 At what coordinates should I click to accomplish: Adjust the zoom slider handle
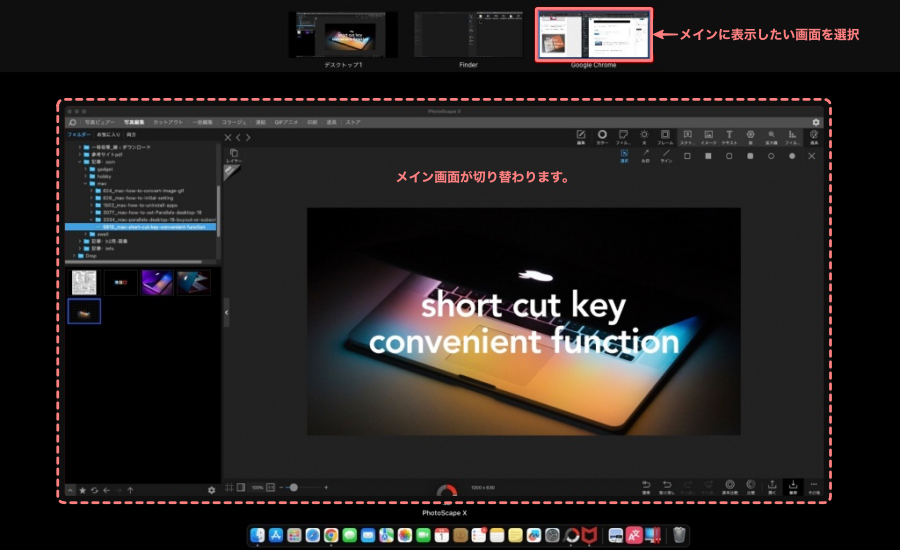click(293, 487)
